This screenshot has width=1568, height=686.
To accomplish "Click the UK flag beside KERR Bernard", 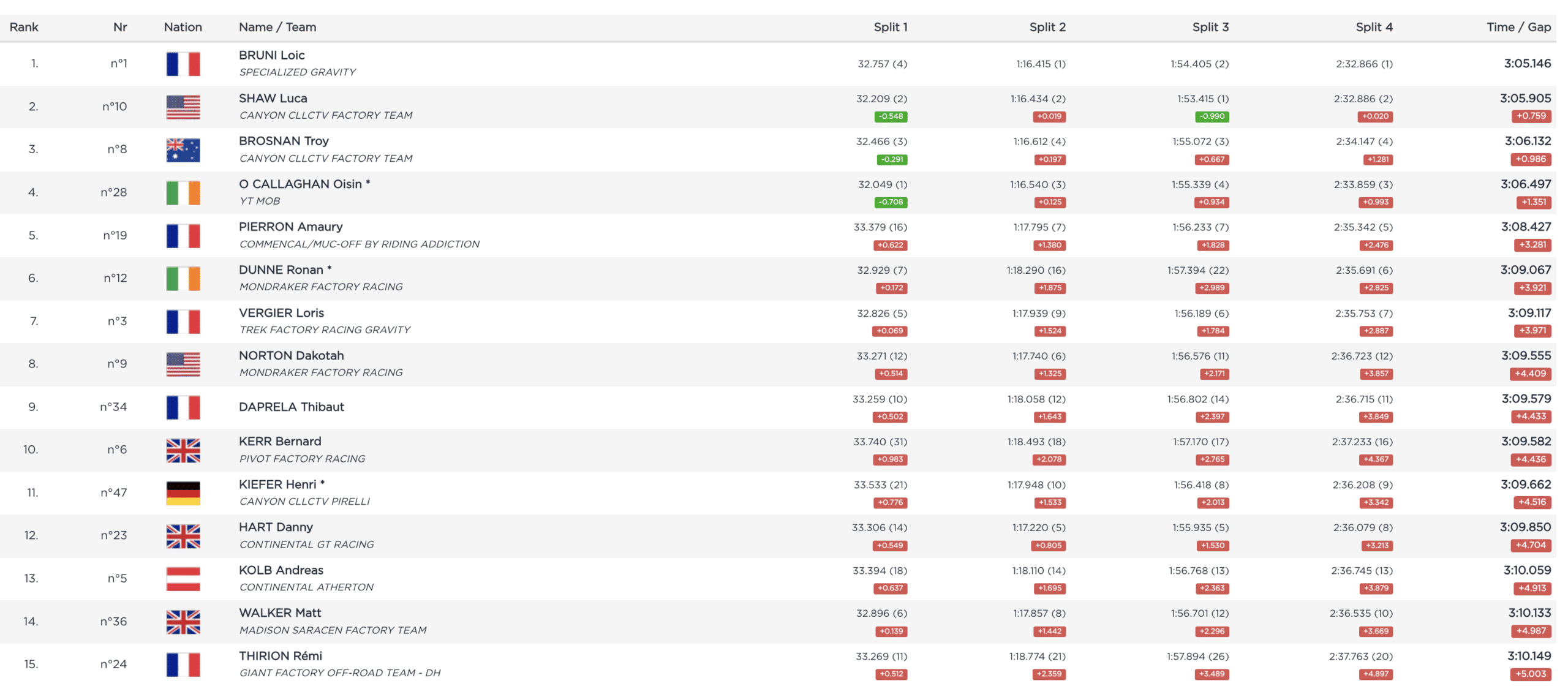I will tap(183, 450).
